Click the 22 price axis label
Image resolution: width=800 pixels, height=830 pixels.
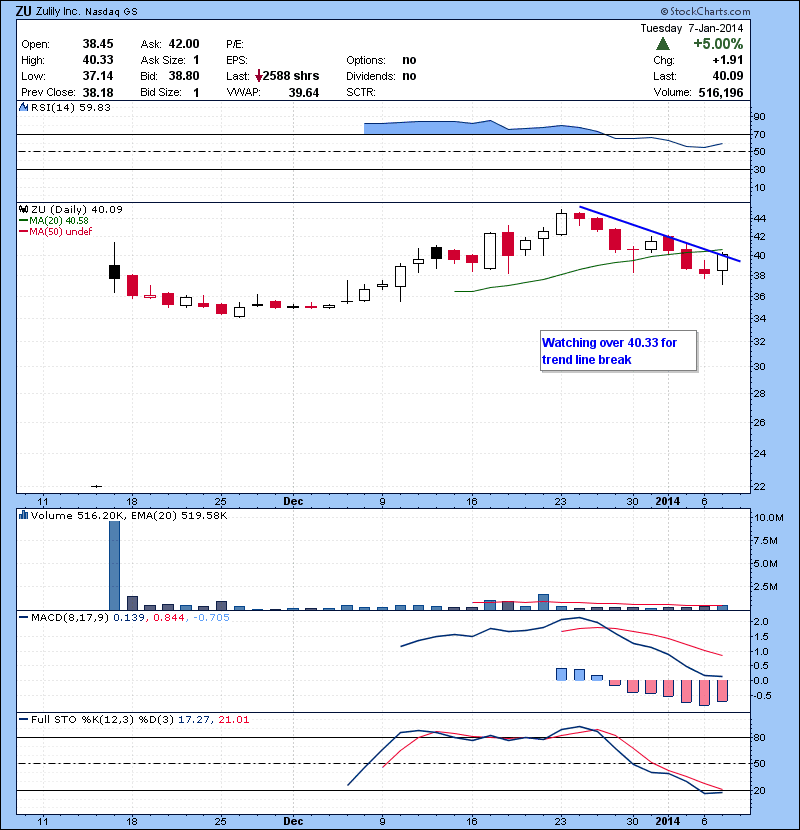[759, 486]
